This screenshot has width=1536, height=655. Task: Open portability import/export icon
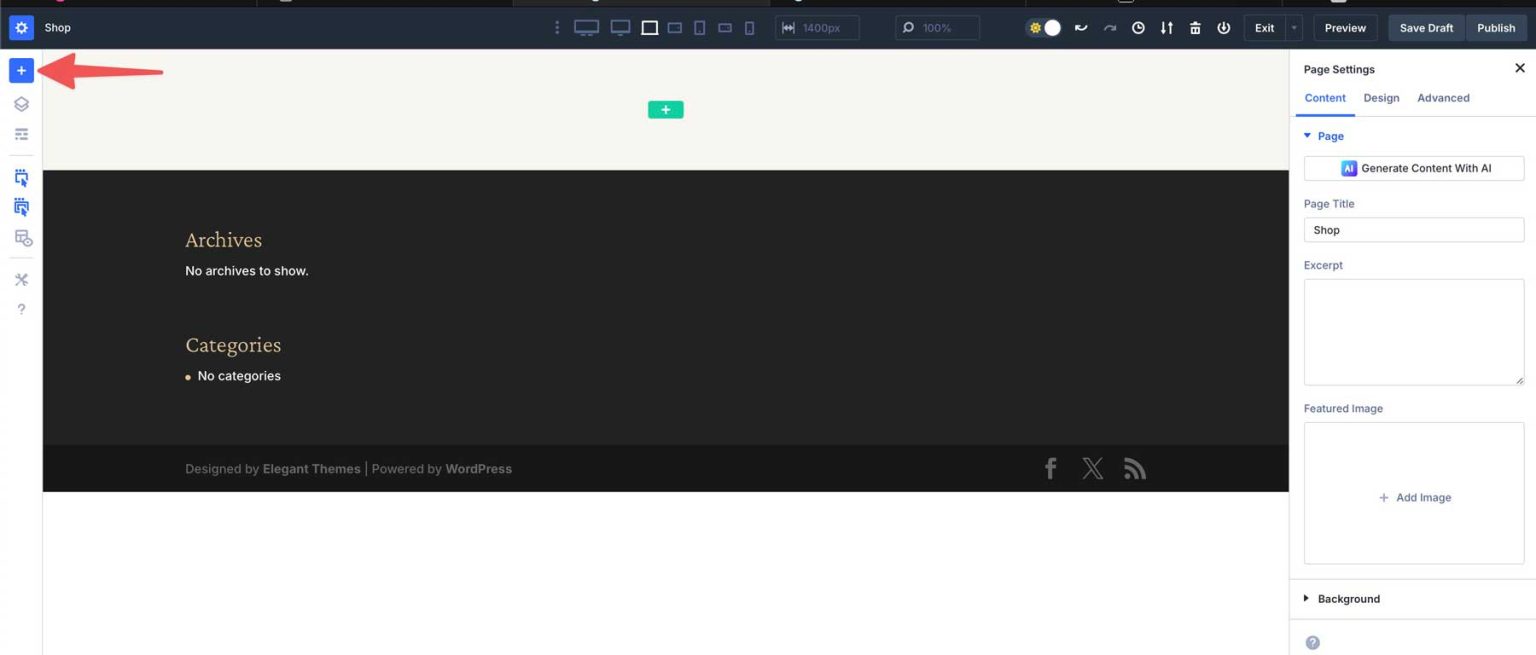tap(1166, 27)
